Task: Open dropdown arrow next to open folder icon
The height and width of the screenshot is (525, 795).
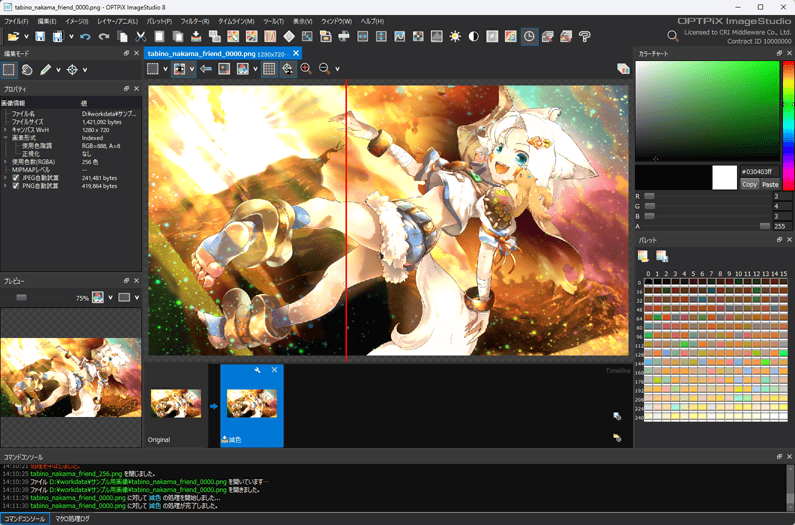Action: pos(26,37)
